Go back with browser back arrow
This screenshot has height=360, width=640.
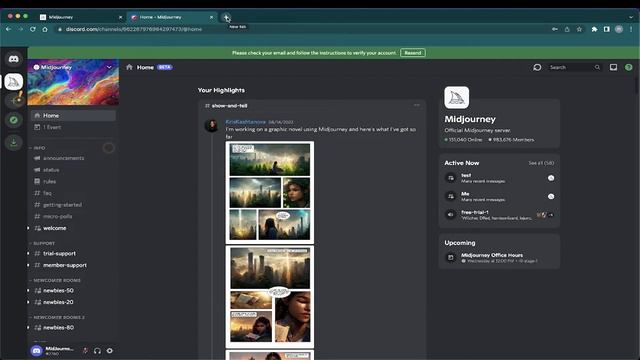tap(9, 29)
